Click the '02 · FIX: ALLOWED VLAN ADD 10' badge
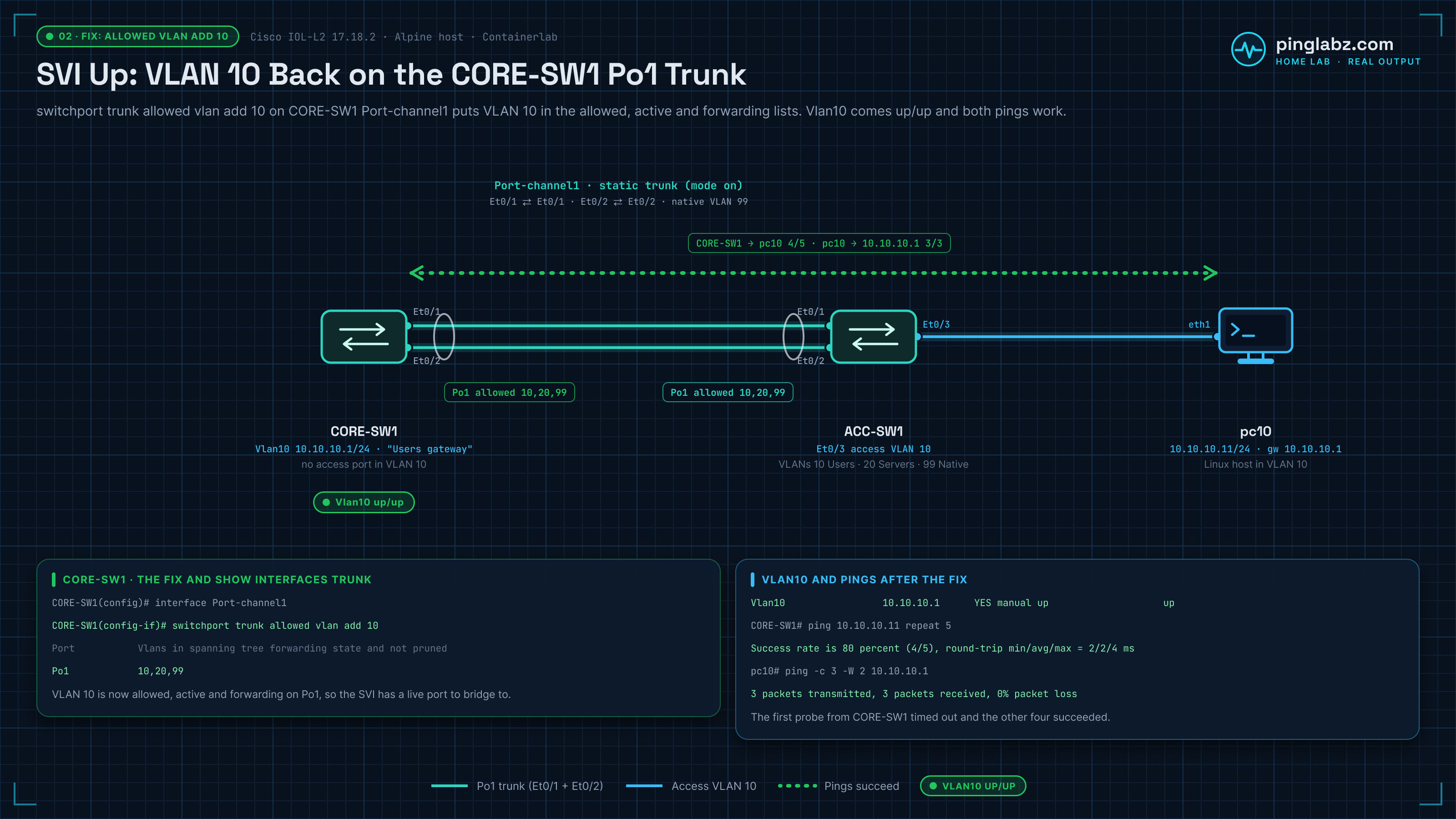This screenshot has height=819, width=1456. [x=137, y=36]
